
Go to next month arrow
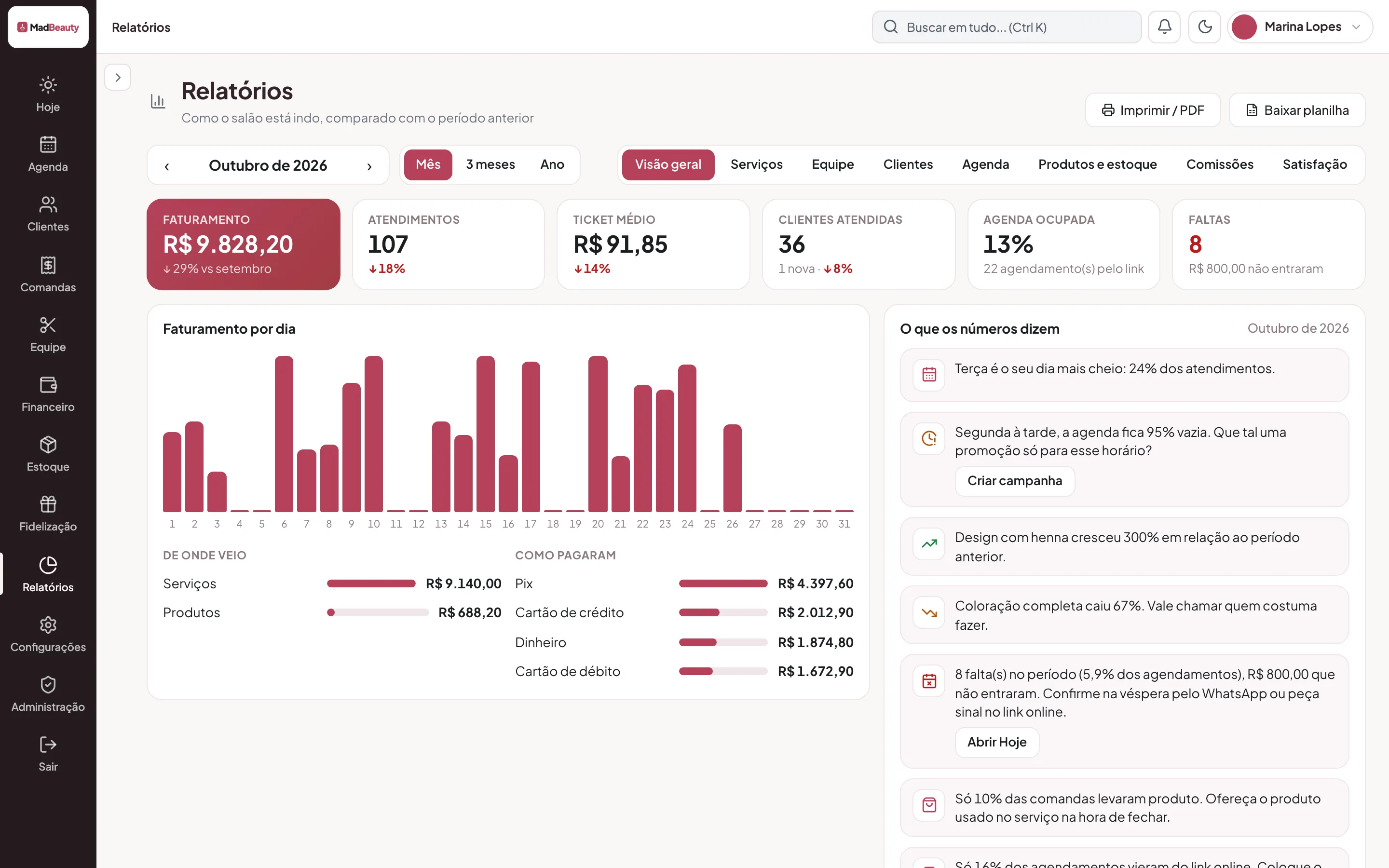click(369, 166)
